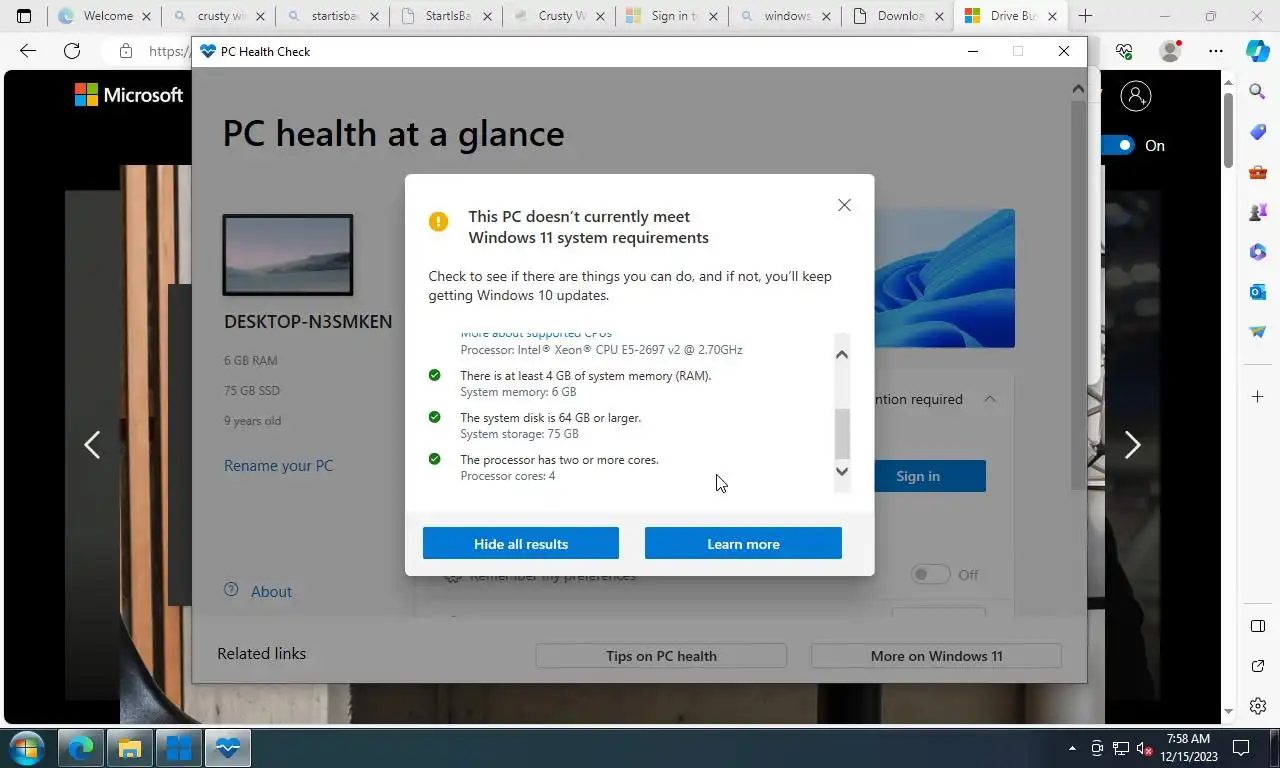The width and height of the screenshot is (1280, 768).
Task: Go to next carousel slide arrow
Action: coord(1132,444)
